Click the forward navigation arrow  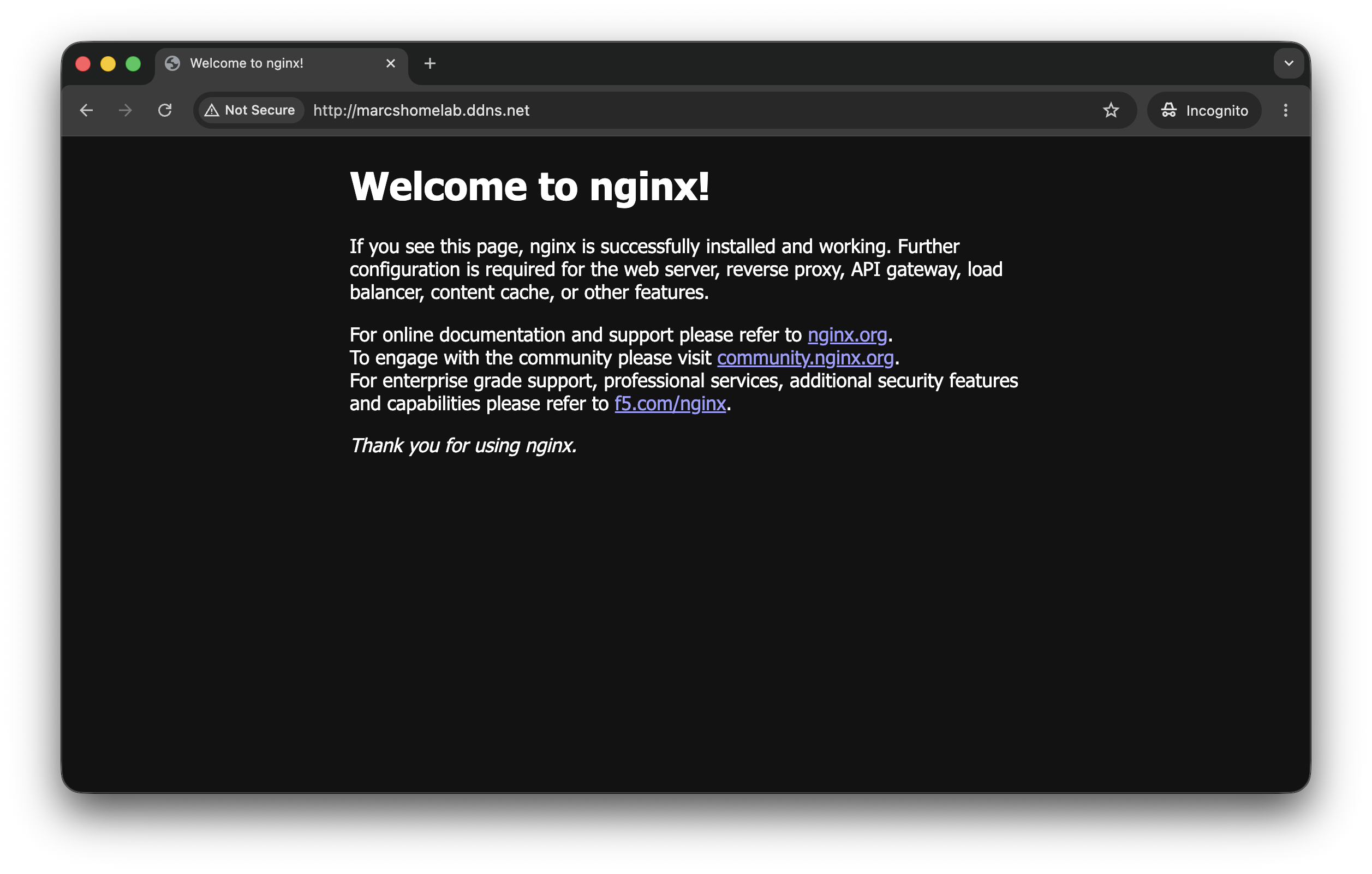[126, 110]
